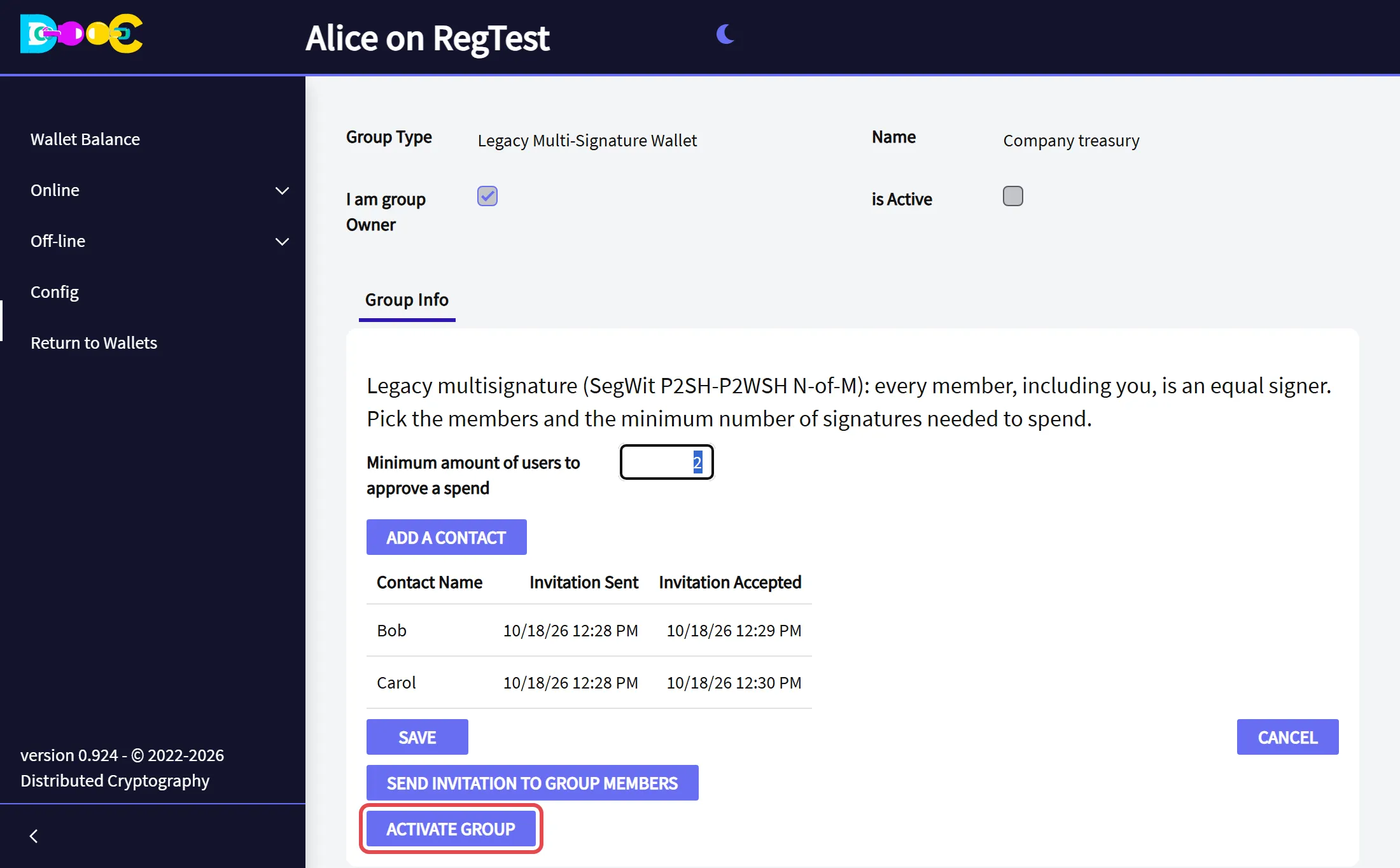Click the Company treasury name value

click(1072, 141)
